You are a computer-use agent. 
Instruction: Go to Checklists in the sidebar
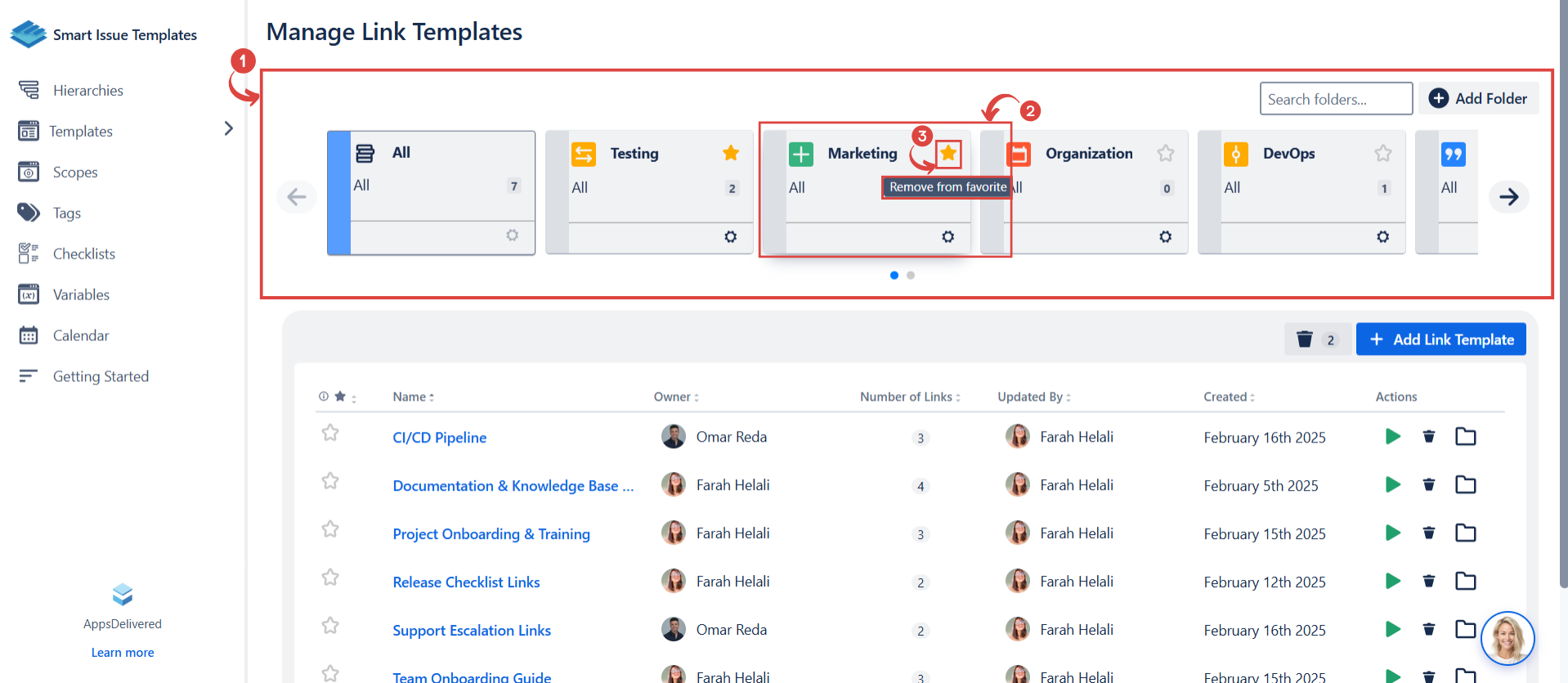coord(83,254)
